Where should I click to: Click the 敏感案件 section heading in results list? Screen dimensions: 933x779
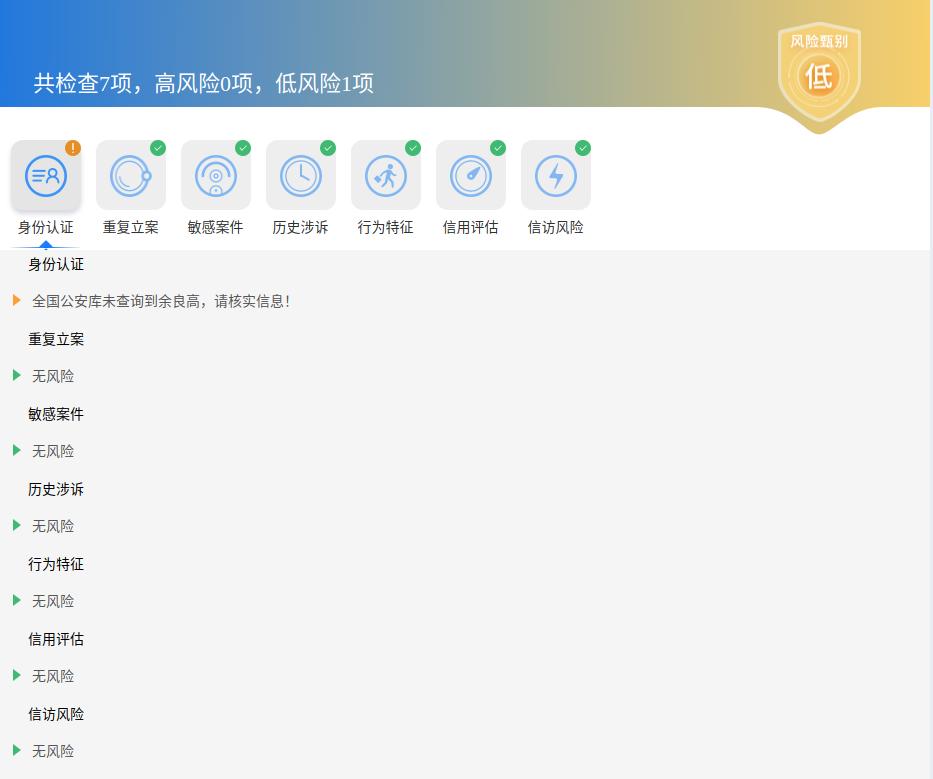(56, 414)
